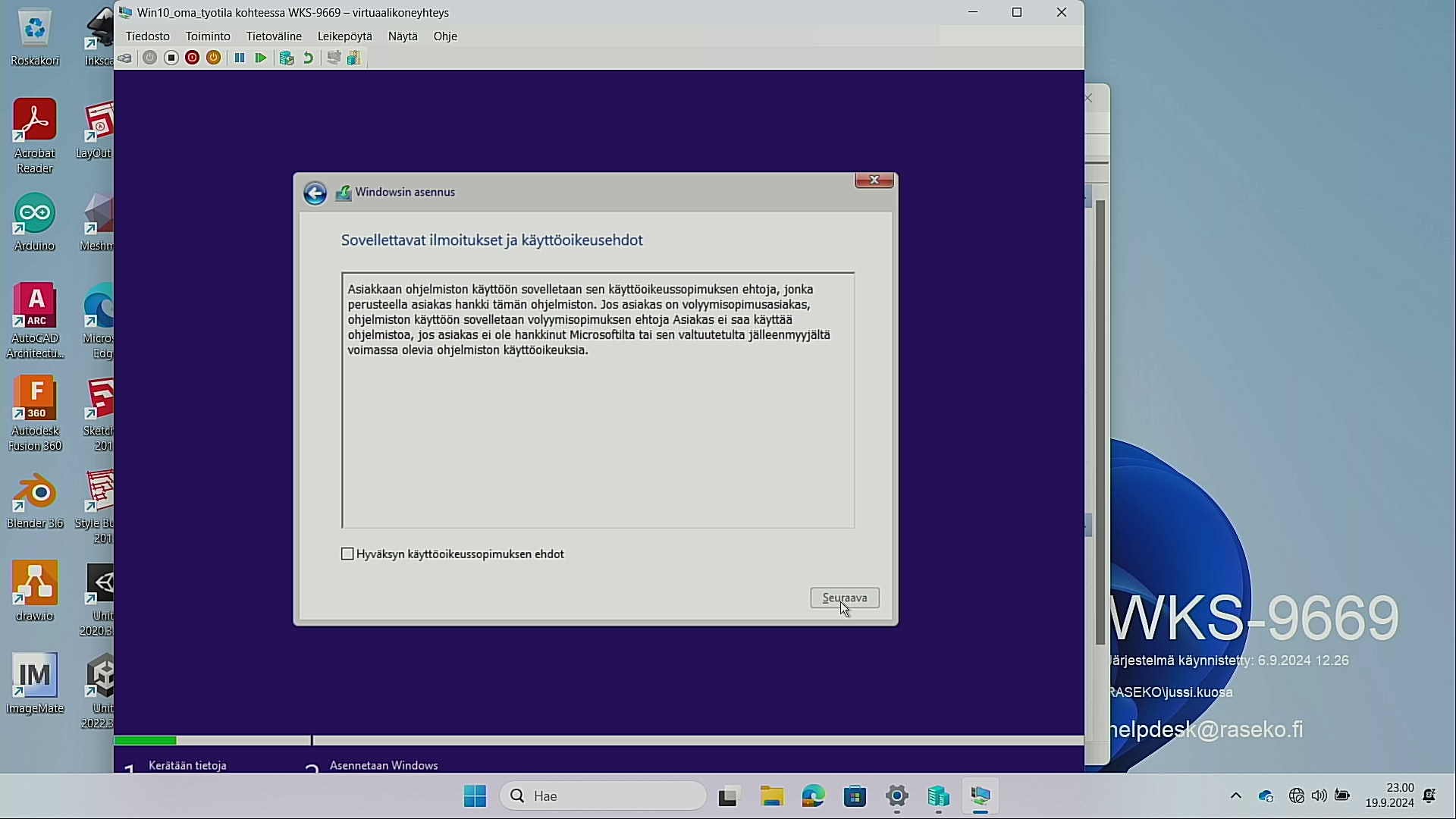Launch Microsoft Edge from the taskbar
Image resolution: width=1456 pixels, height=819 pixels.
(x=814, y=796)
